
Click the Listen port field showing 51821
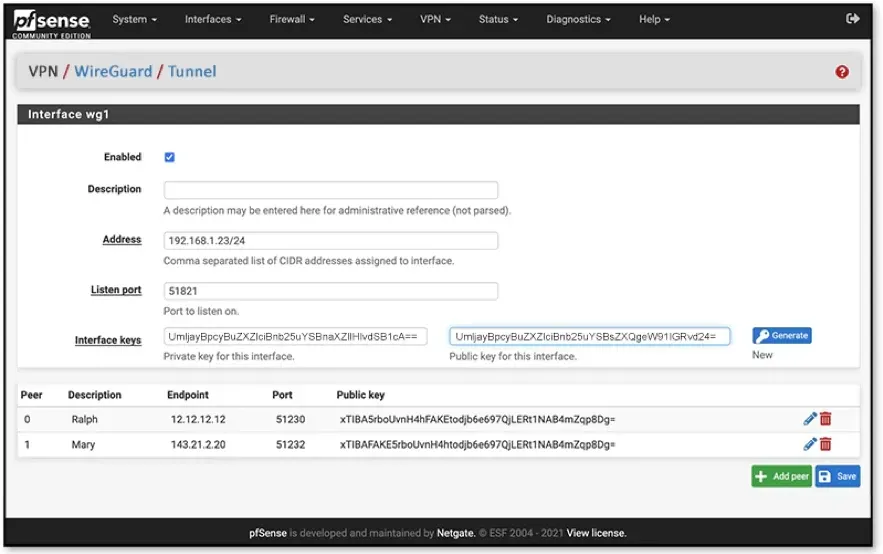point(331,291)
